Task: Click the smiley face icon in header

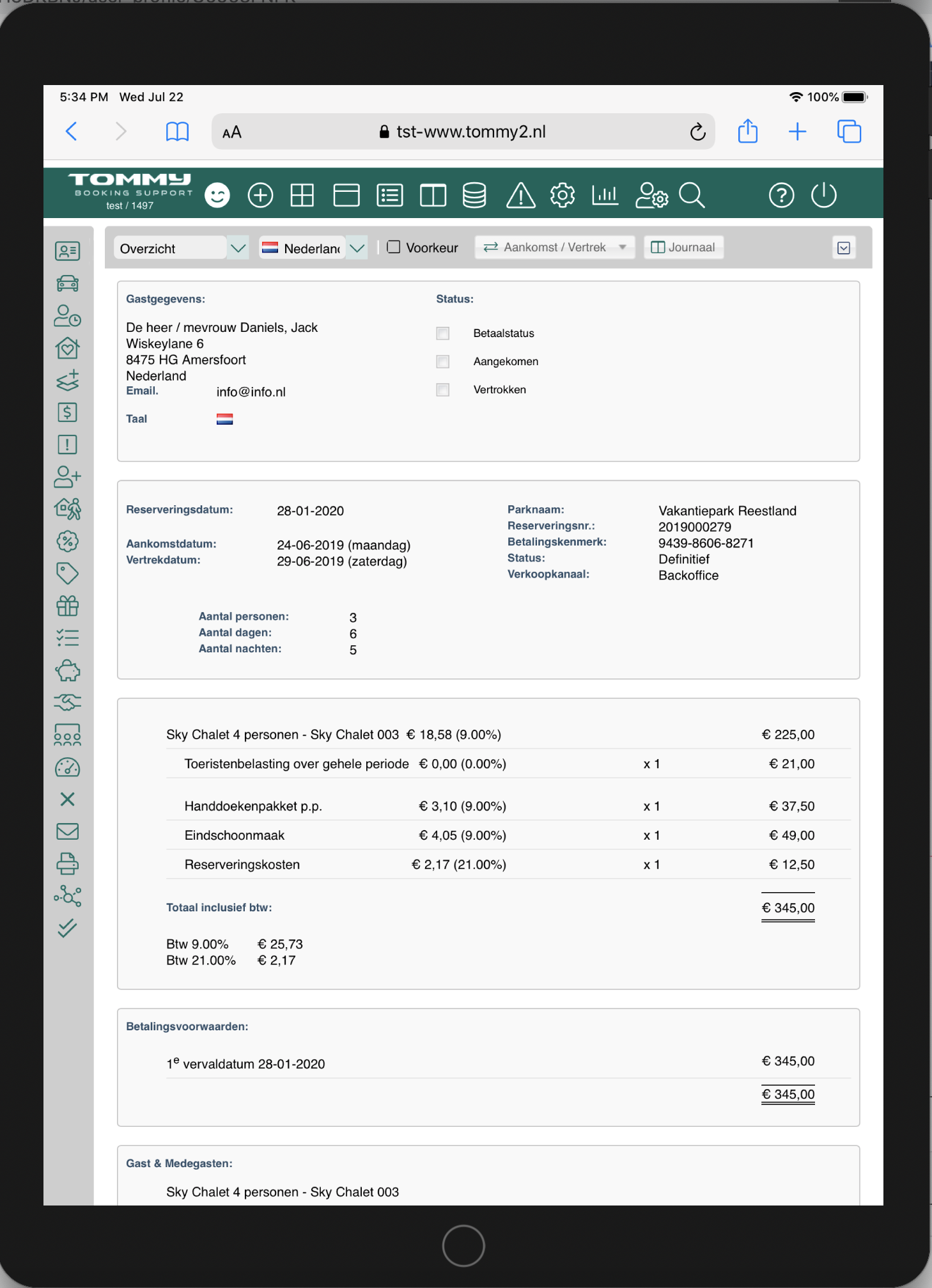Action: (x=217, y=195)
